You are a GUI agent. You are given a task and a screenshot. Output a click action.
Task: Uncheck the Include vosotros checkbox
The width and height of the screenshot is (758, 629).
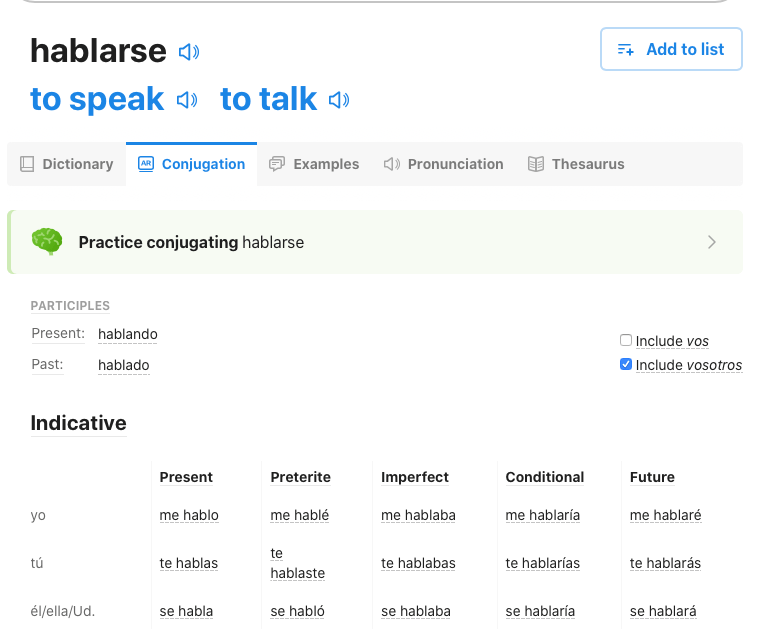[x=626, y=365]
